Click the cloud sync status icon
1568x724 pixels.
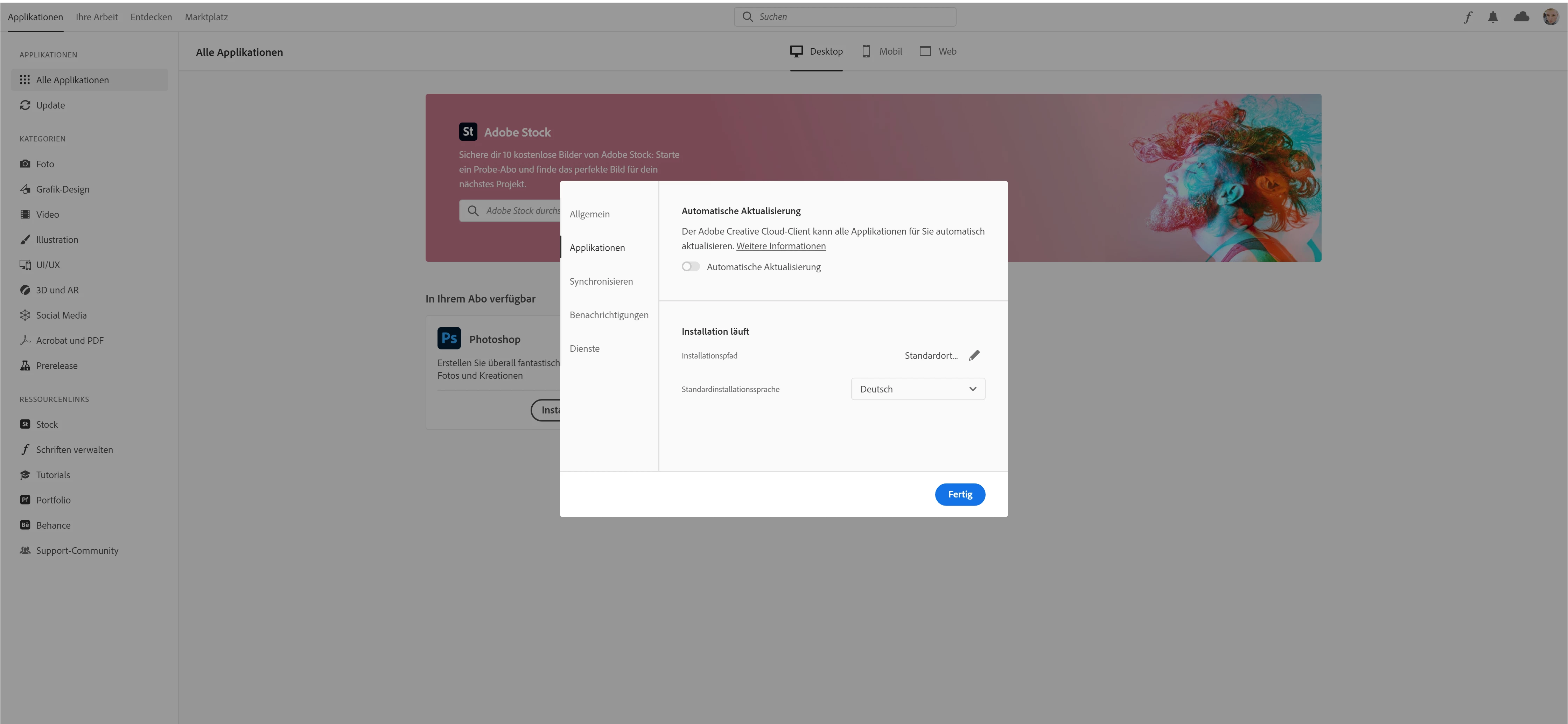click(1521, 17)
